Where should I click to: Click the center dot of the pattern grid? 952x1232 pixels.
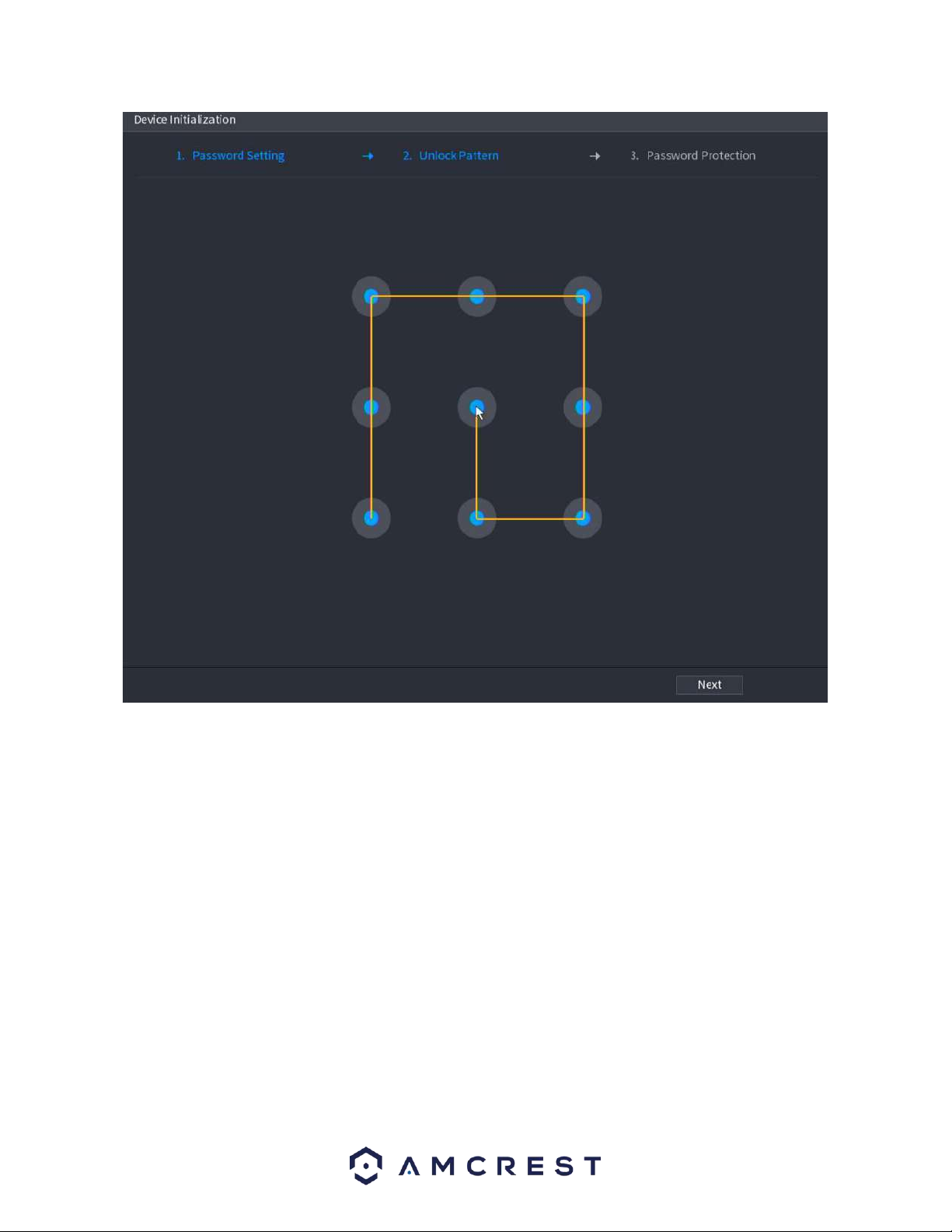coord(476,407)
